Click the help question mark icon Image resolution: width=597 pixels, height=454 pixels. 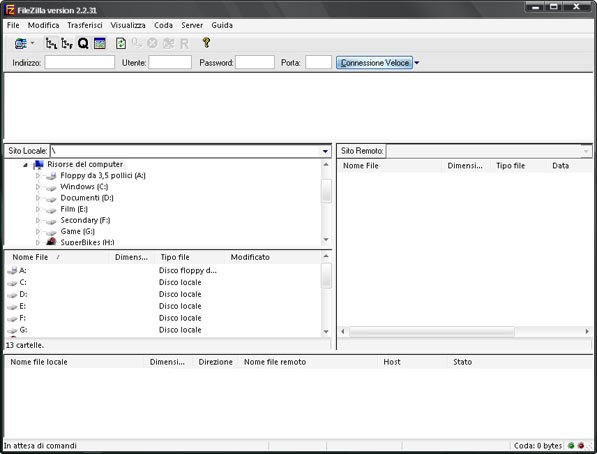click(206, 43)
